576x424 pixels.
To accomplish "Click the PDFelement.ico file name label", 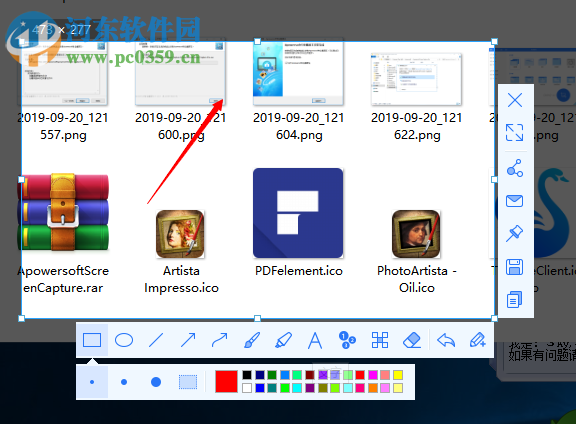I will 299,271.
